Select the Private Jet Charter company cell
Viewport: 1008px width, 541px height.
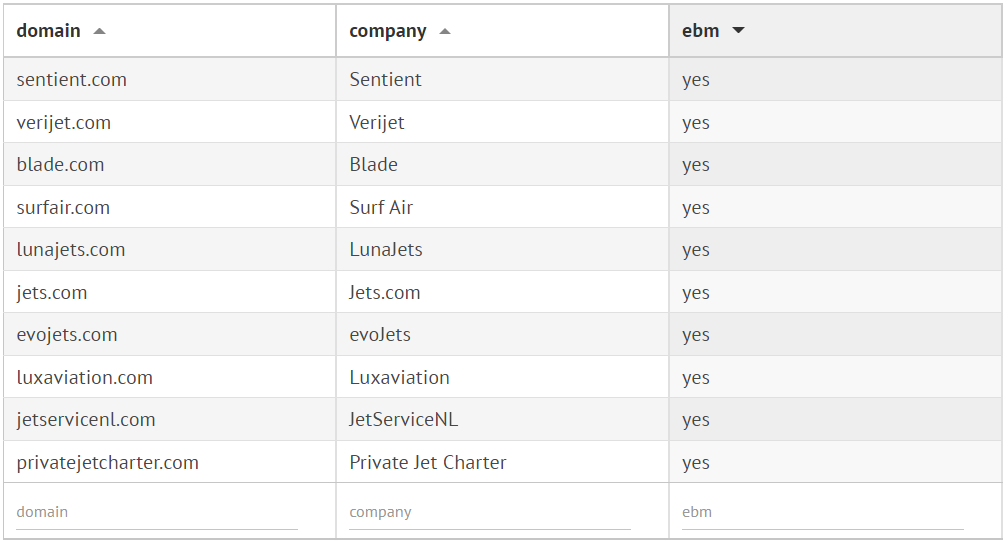click(x=428, y=463)
